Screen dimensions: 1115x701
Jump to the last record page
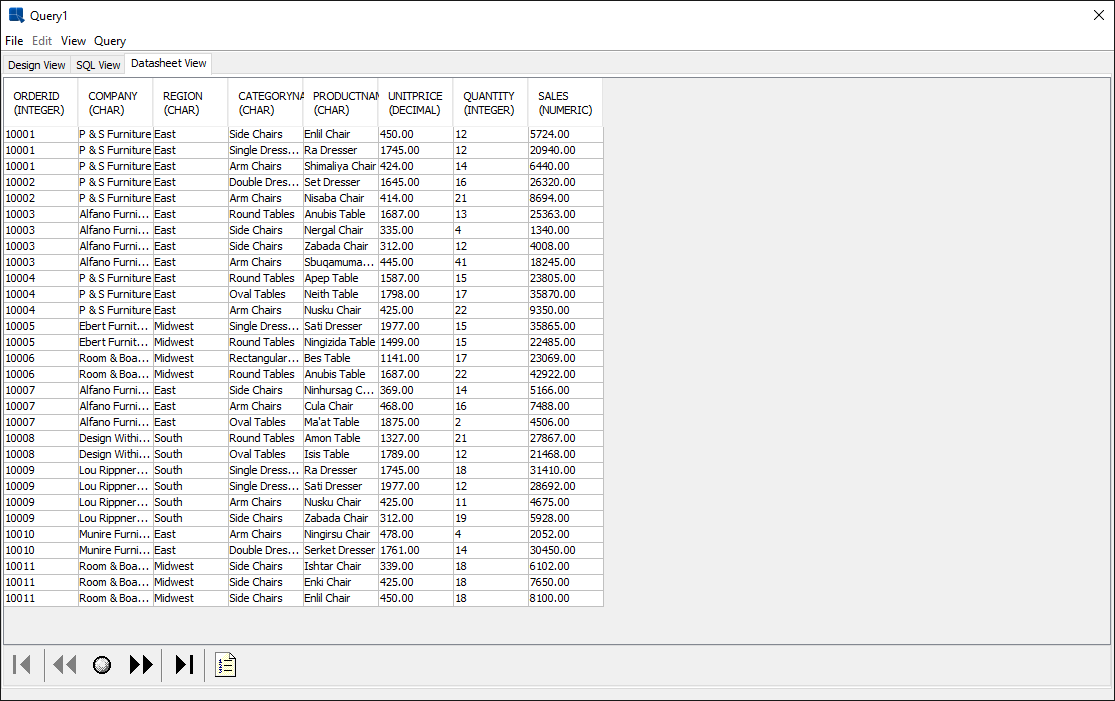pyautogui.click(x=184, y=665)
